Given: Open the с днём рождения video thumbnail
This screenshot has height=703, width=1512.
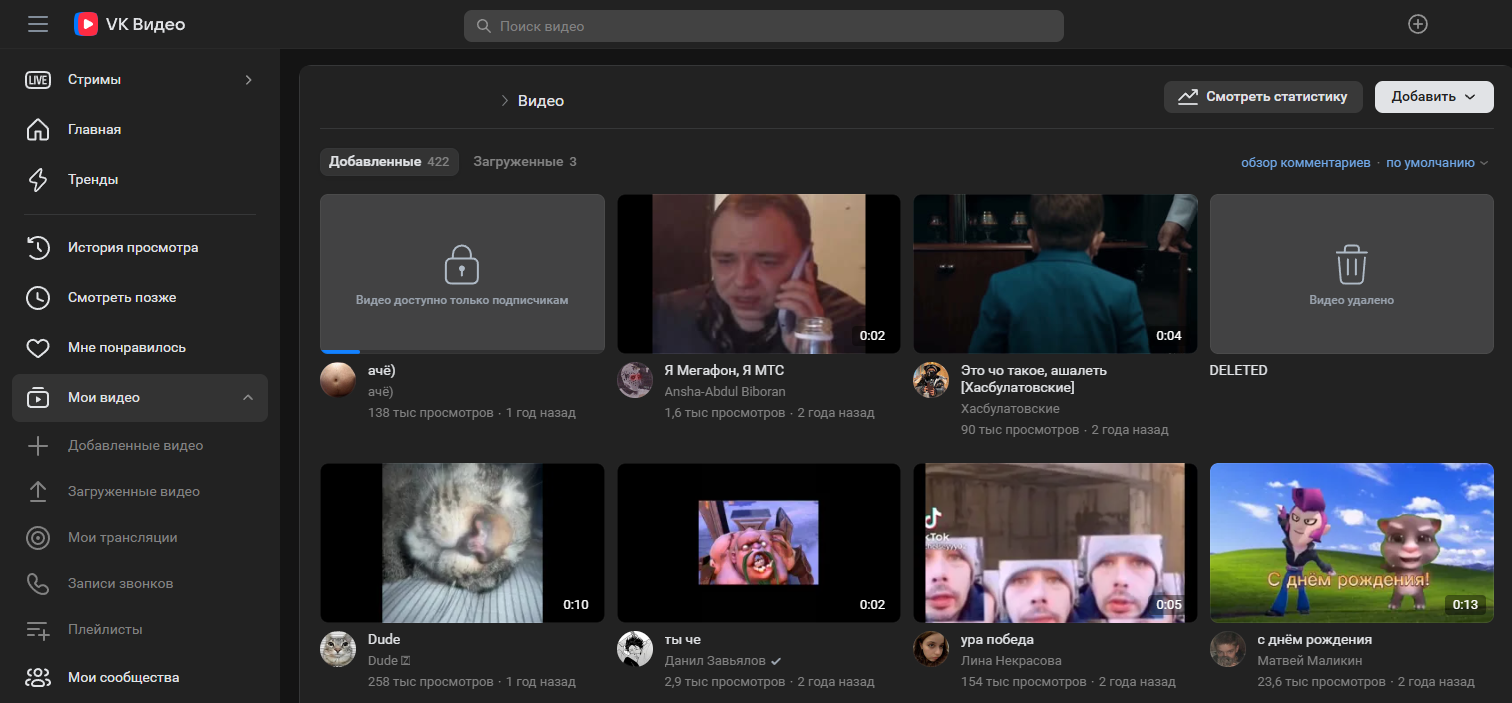Looking at the screenshot, I should click(x=1351, y=543).
